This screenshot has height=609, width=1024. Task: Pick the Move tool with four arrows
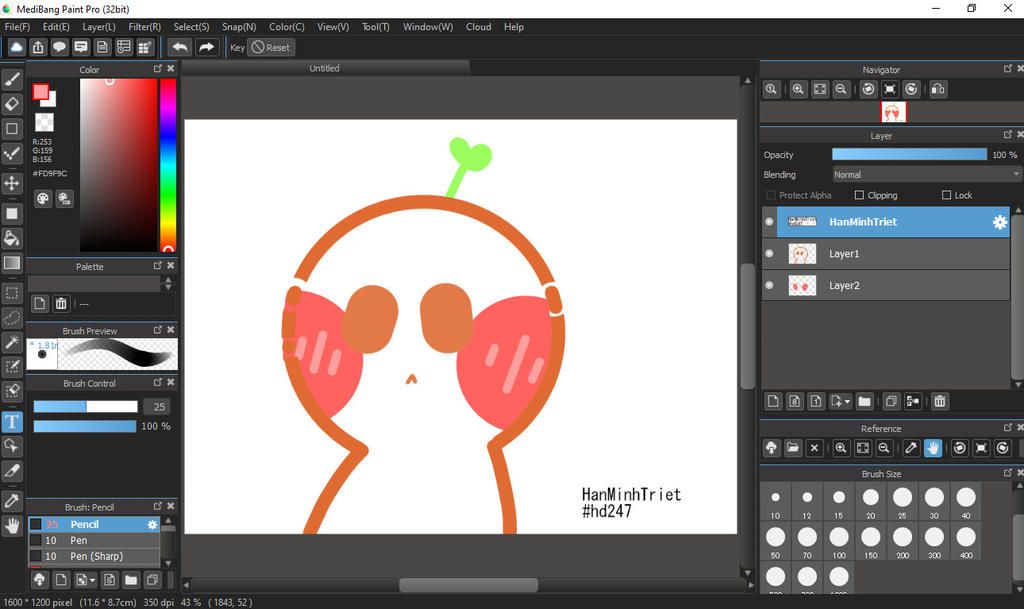pyautogui.click(x=12, y=183)
